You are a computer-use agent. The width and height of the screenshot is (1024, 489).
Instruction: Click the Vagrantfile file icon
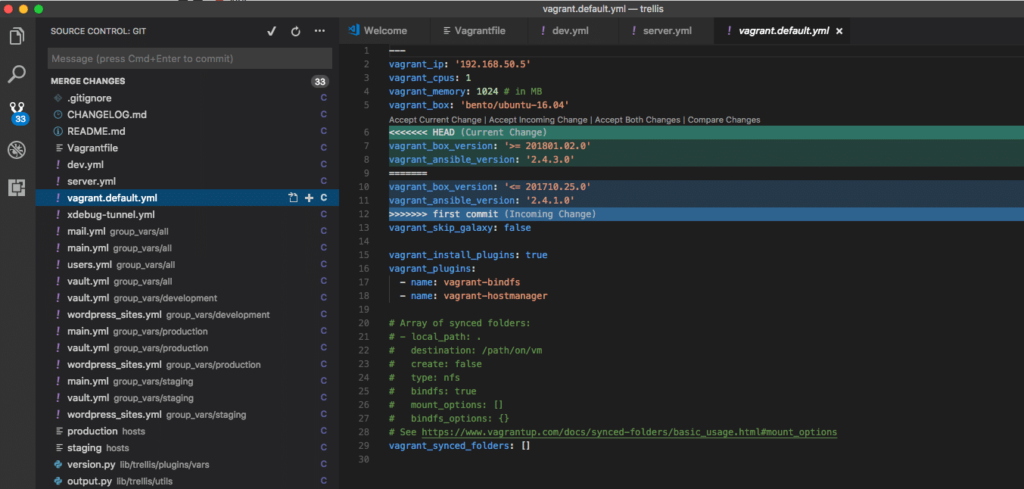pyautogui.click(x=59, y=148)
